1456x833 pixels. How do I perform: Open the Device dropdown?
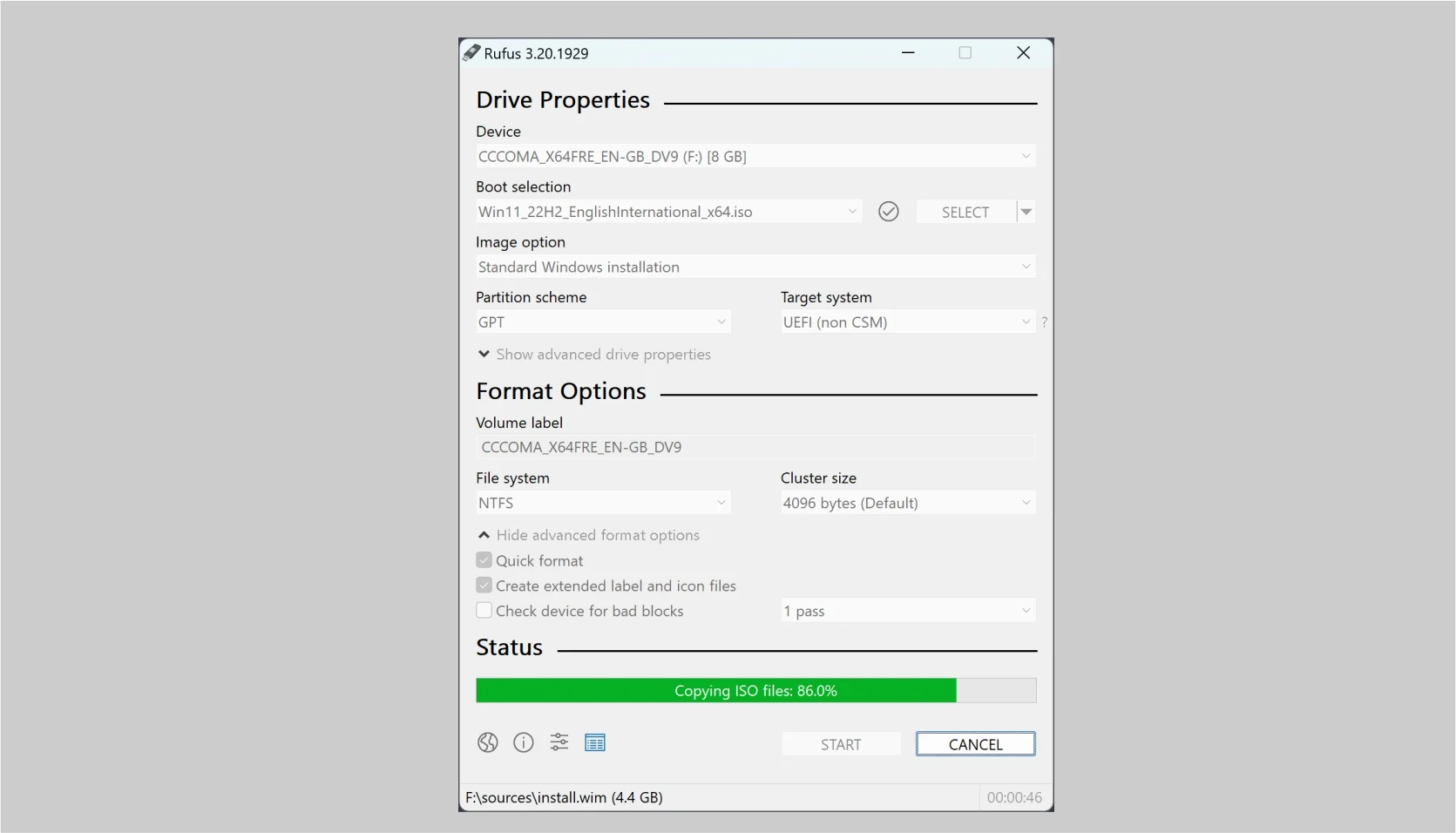pos(755,157)
